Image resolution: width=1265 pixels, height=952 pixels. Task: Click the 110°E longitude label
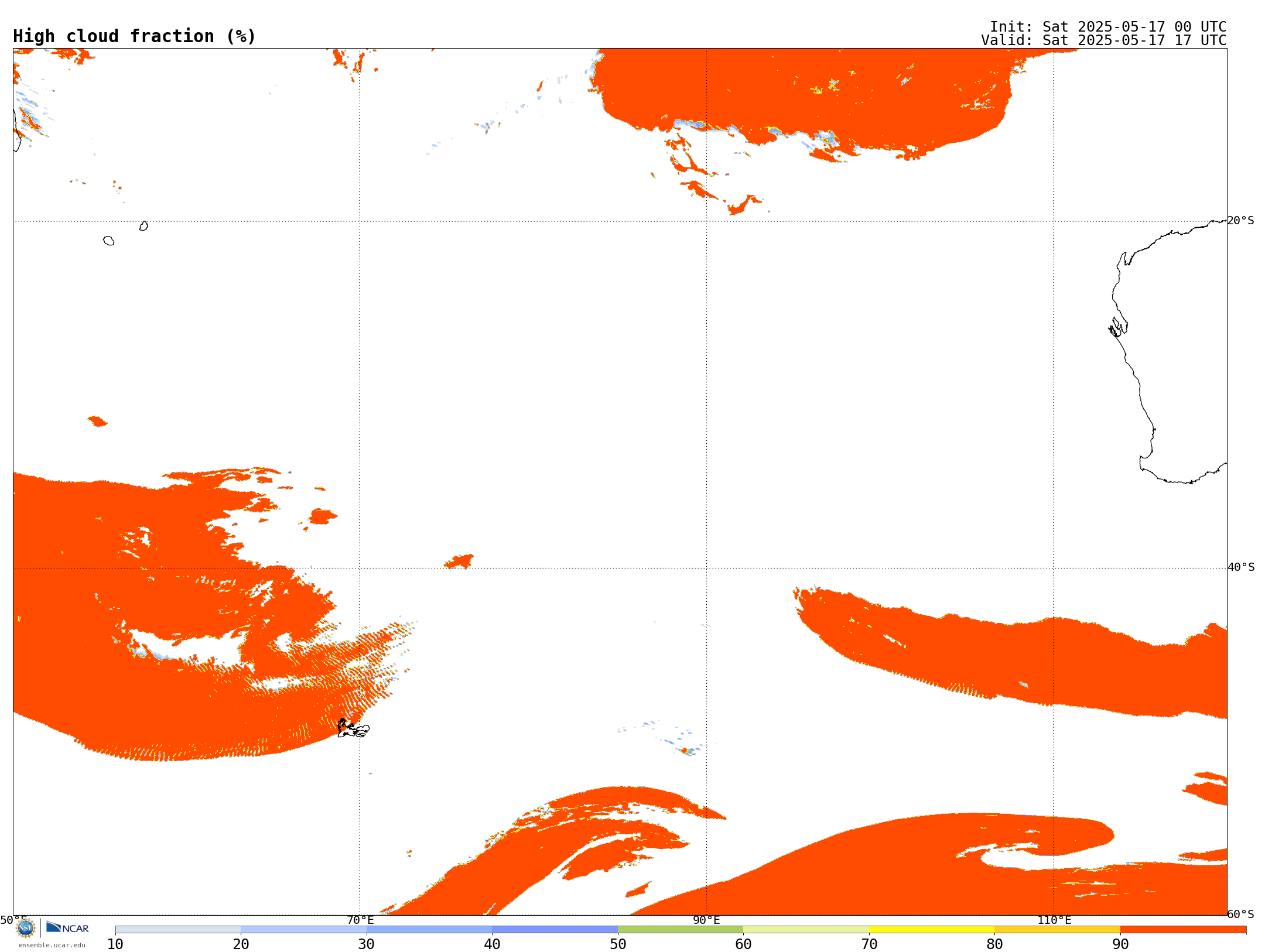point(1054,920)
